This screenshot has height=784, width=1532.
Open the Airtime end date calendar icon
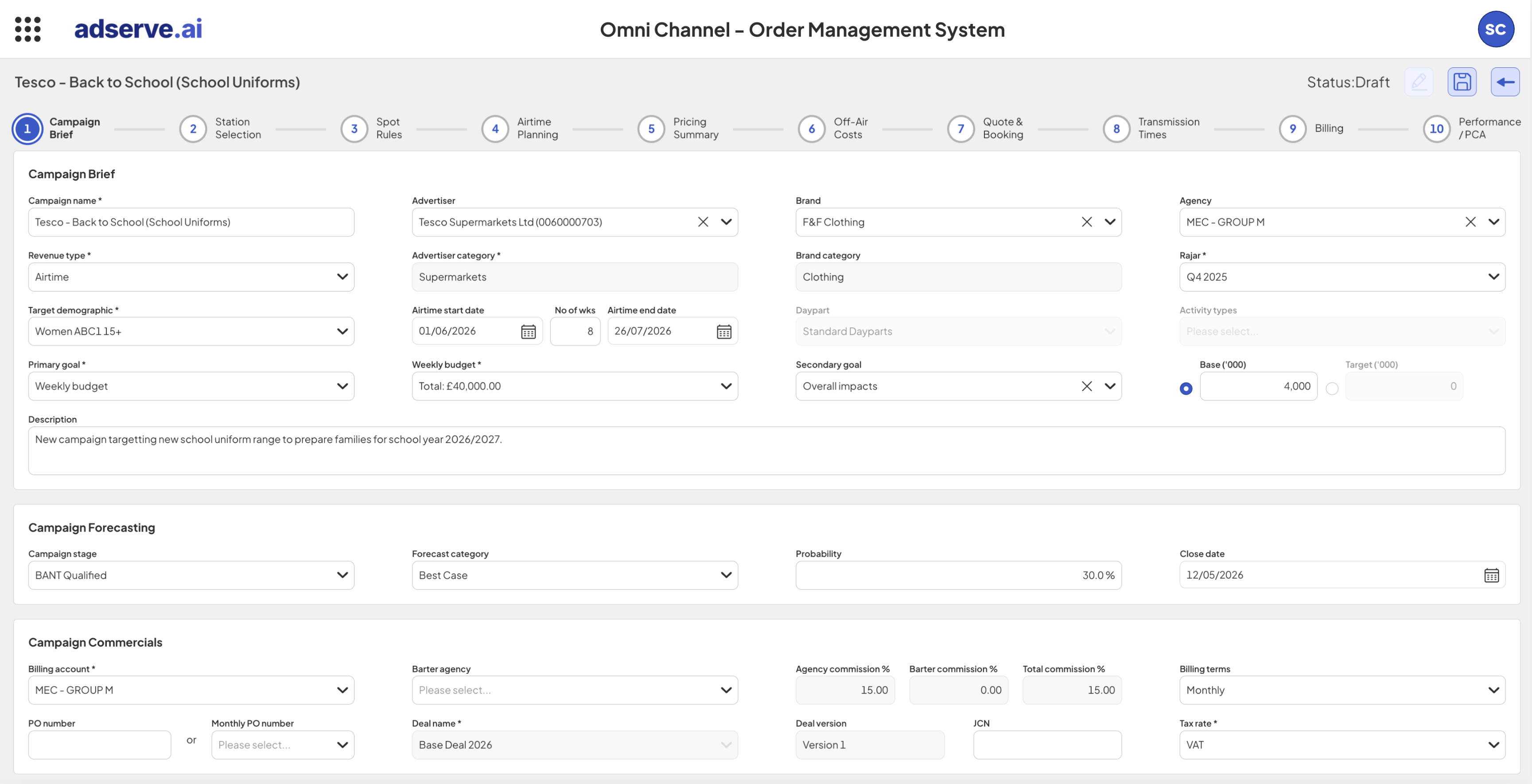[724, 332]
